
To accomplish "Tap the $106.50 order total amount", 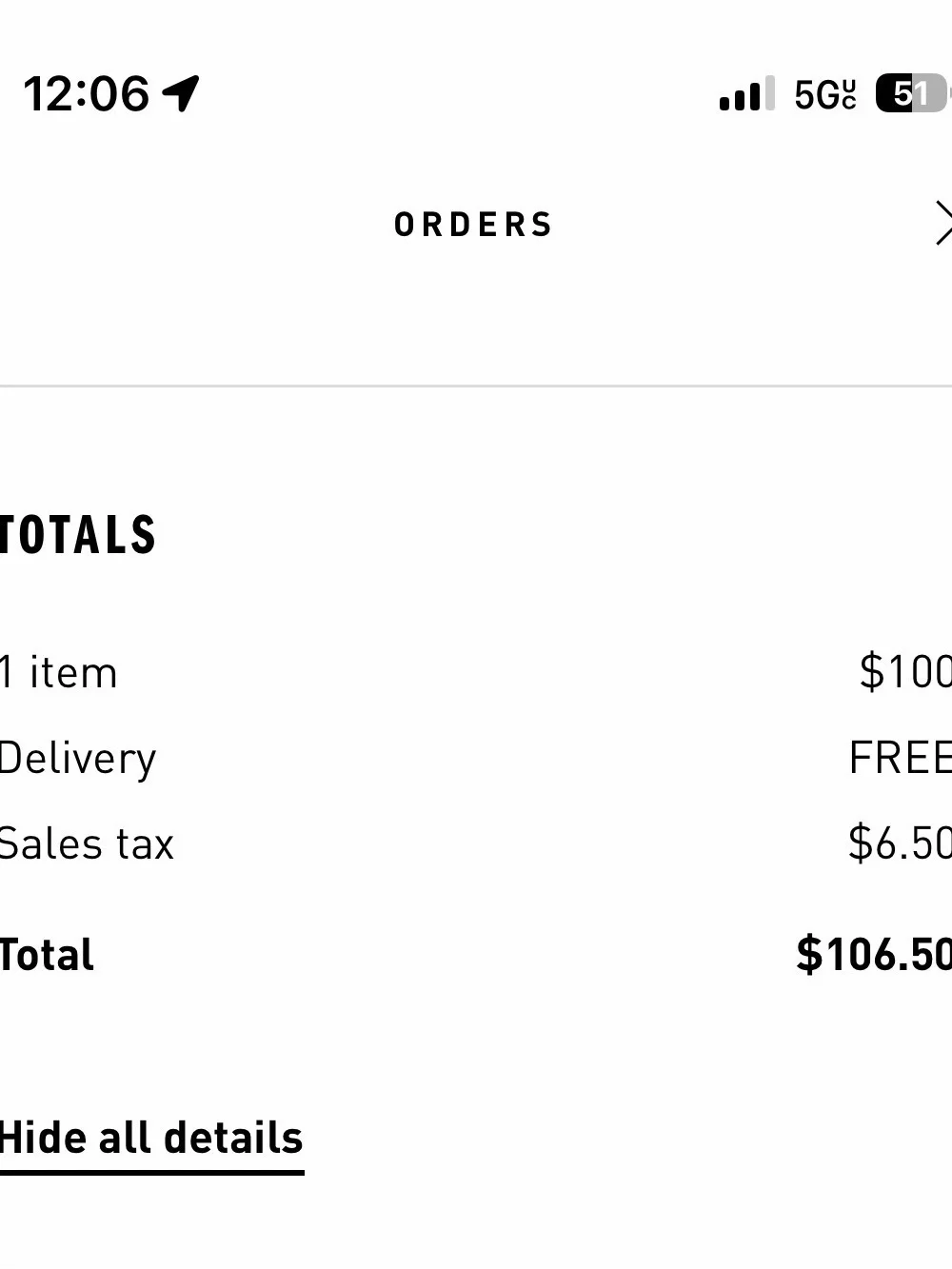I will pos(874,954).
